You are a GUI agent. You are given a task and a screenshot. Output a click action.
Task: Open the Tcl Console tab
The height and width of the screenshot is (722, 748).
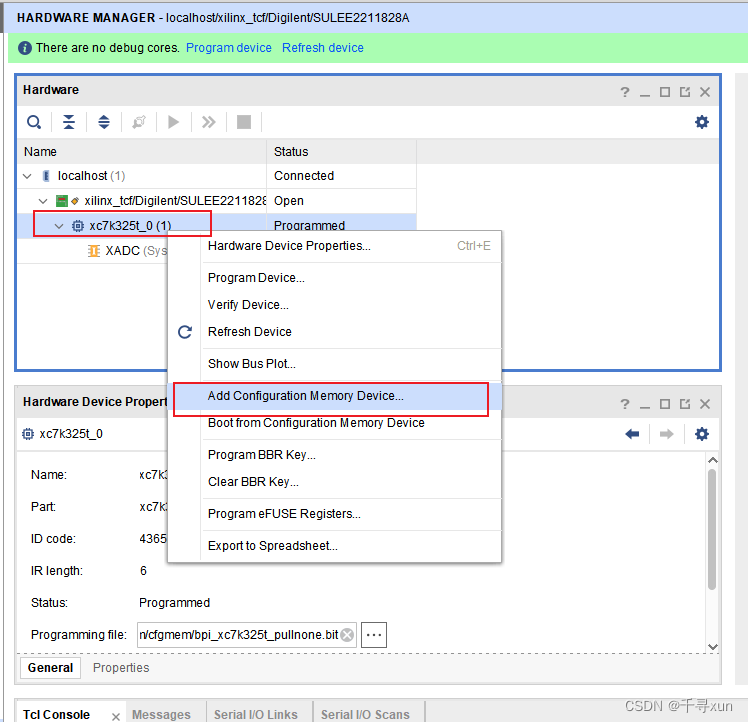56,714
